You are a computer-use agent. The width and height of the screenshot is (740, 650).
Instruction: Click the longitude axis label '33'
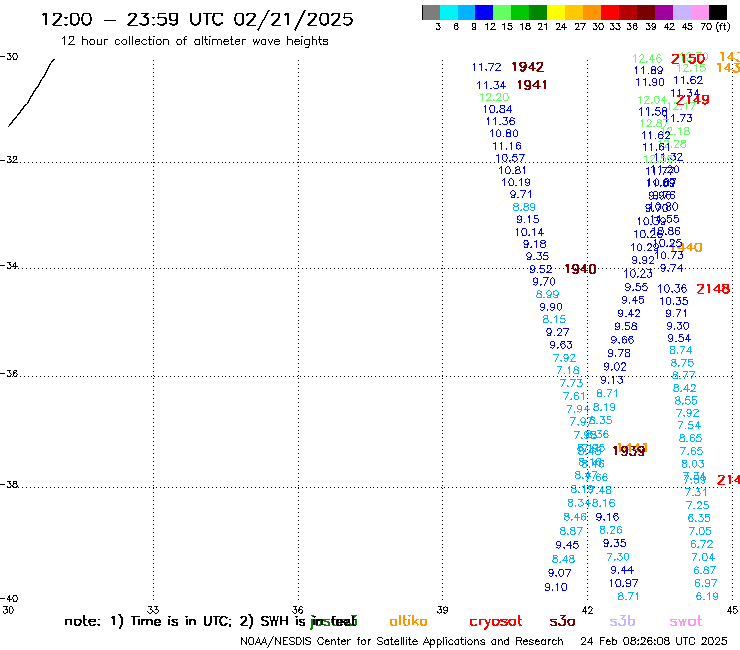point(153,610)
